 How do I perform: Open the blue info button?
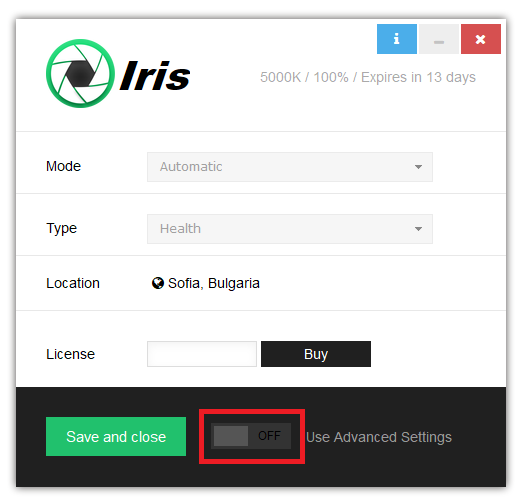pyautogui.click(x=397, y=39)
